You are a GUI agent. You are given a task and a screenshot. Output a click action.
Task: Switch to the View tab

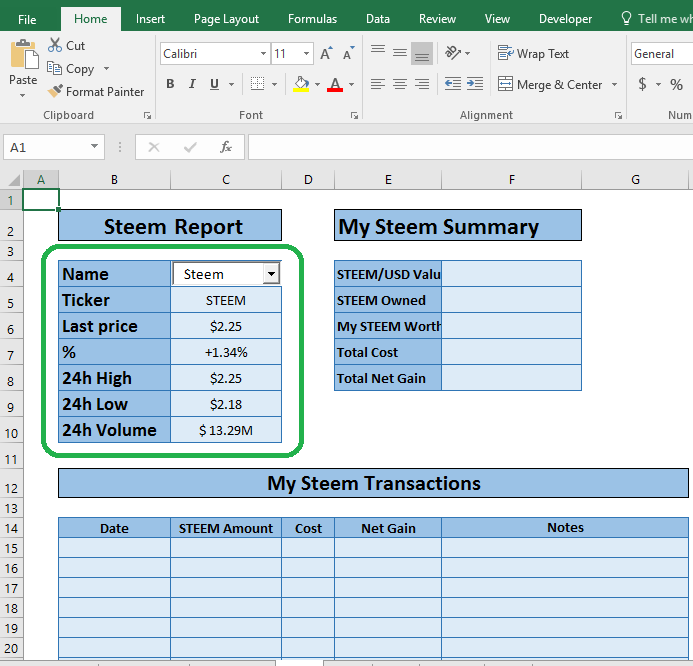pyautogui.click(x=497, y=19)
